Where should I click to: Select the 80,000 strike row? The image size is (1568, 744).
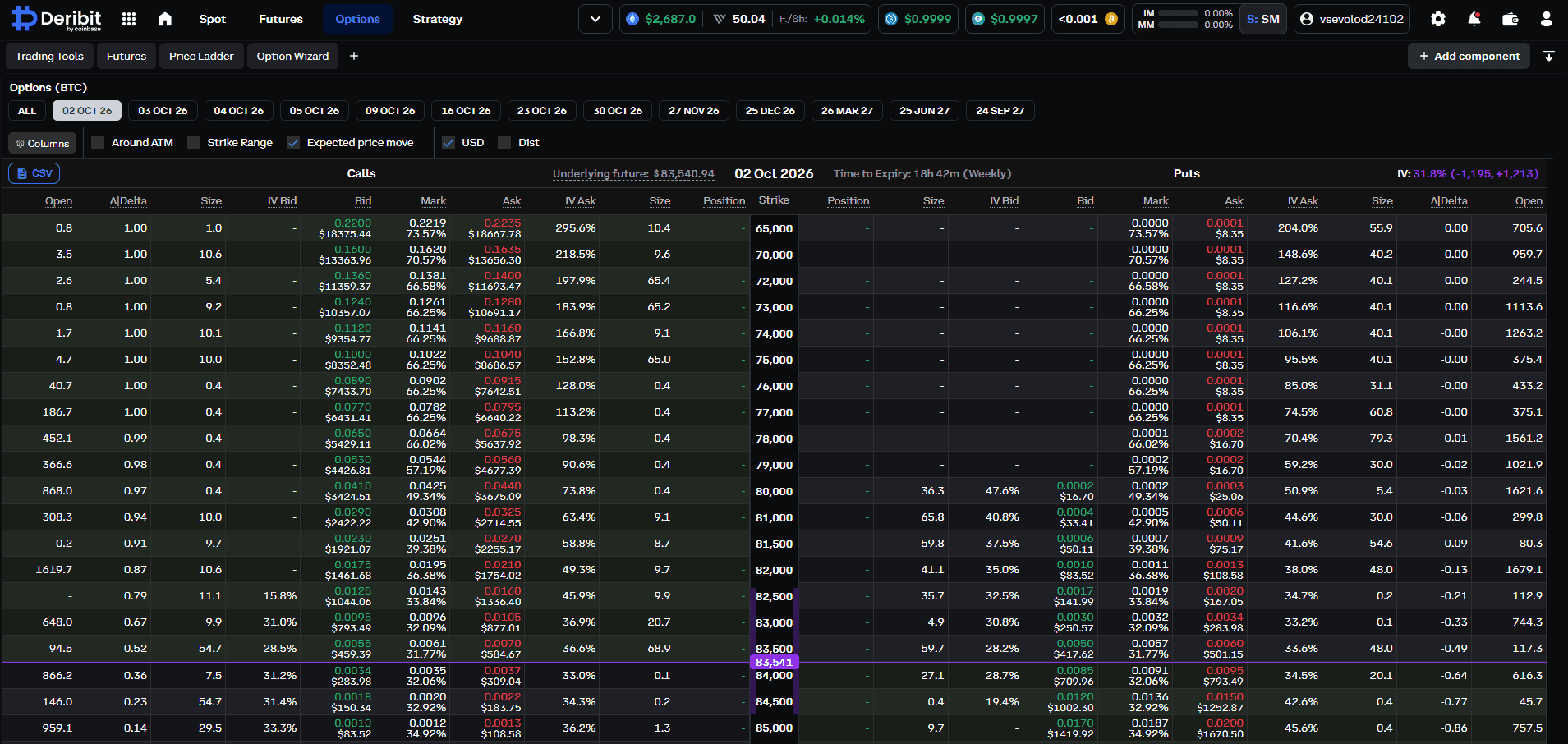tap(775, 491)
